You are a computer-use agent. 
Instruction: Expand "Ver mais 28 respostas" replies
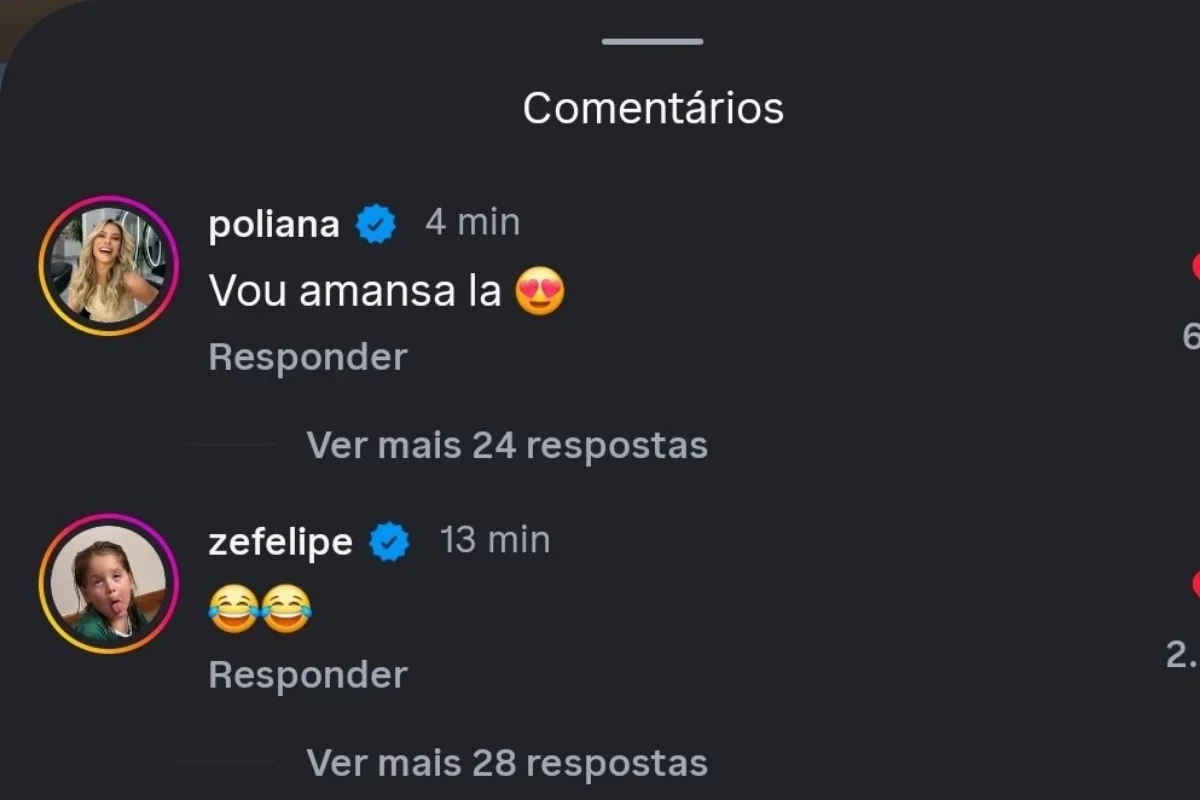tap(507, 763)
